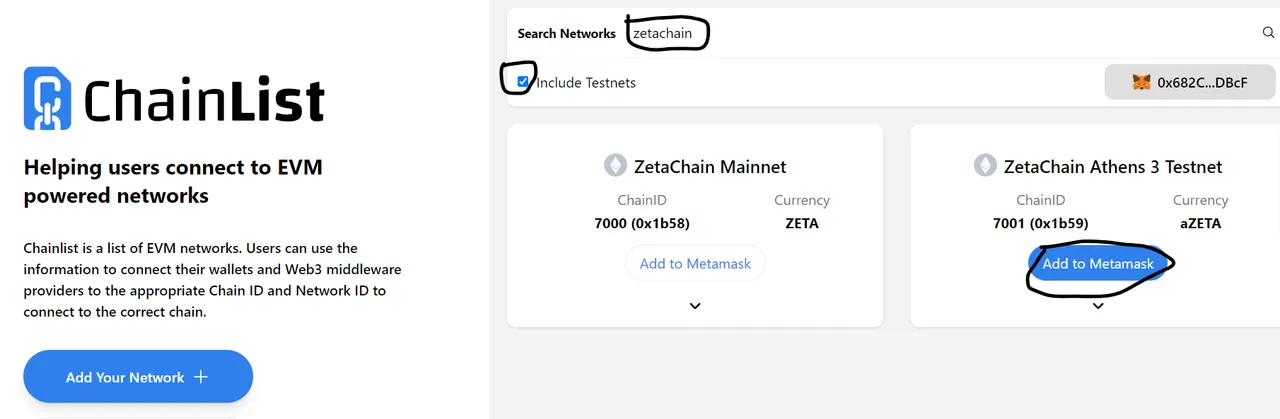
Task: Click the plus icon beside Add Your Network
Action: (x=201, y=377)
